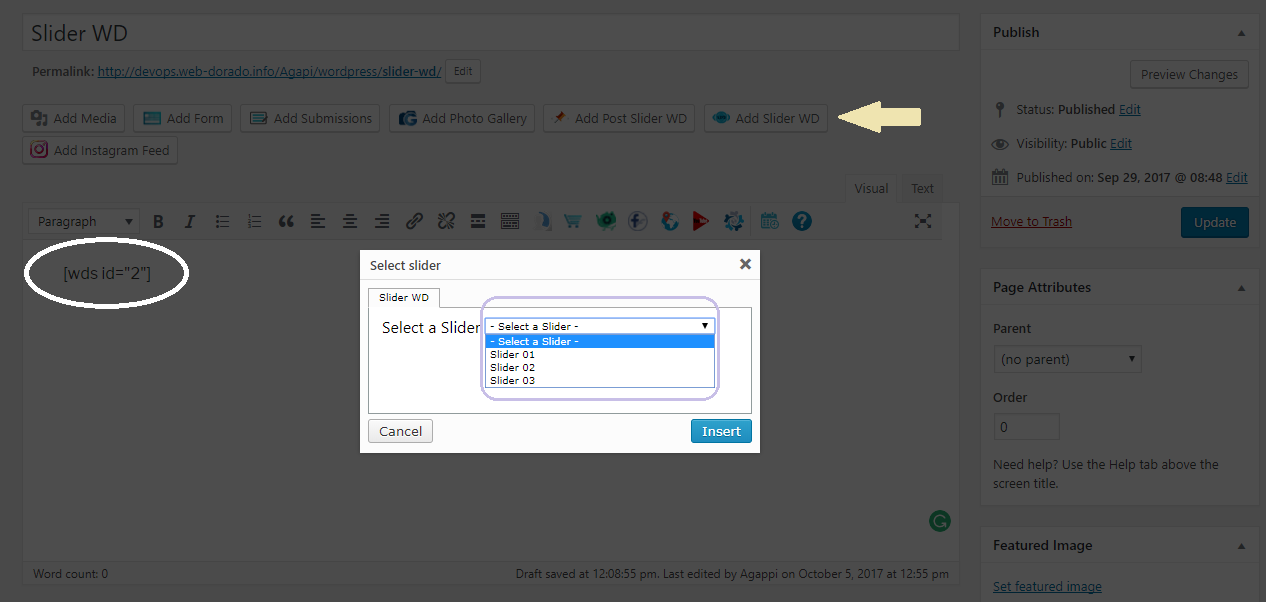1266x602 pixels.
Task: Click Add Slider WD button
Action: click(766, 118)
